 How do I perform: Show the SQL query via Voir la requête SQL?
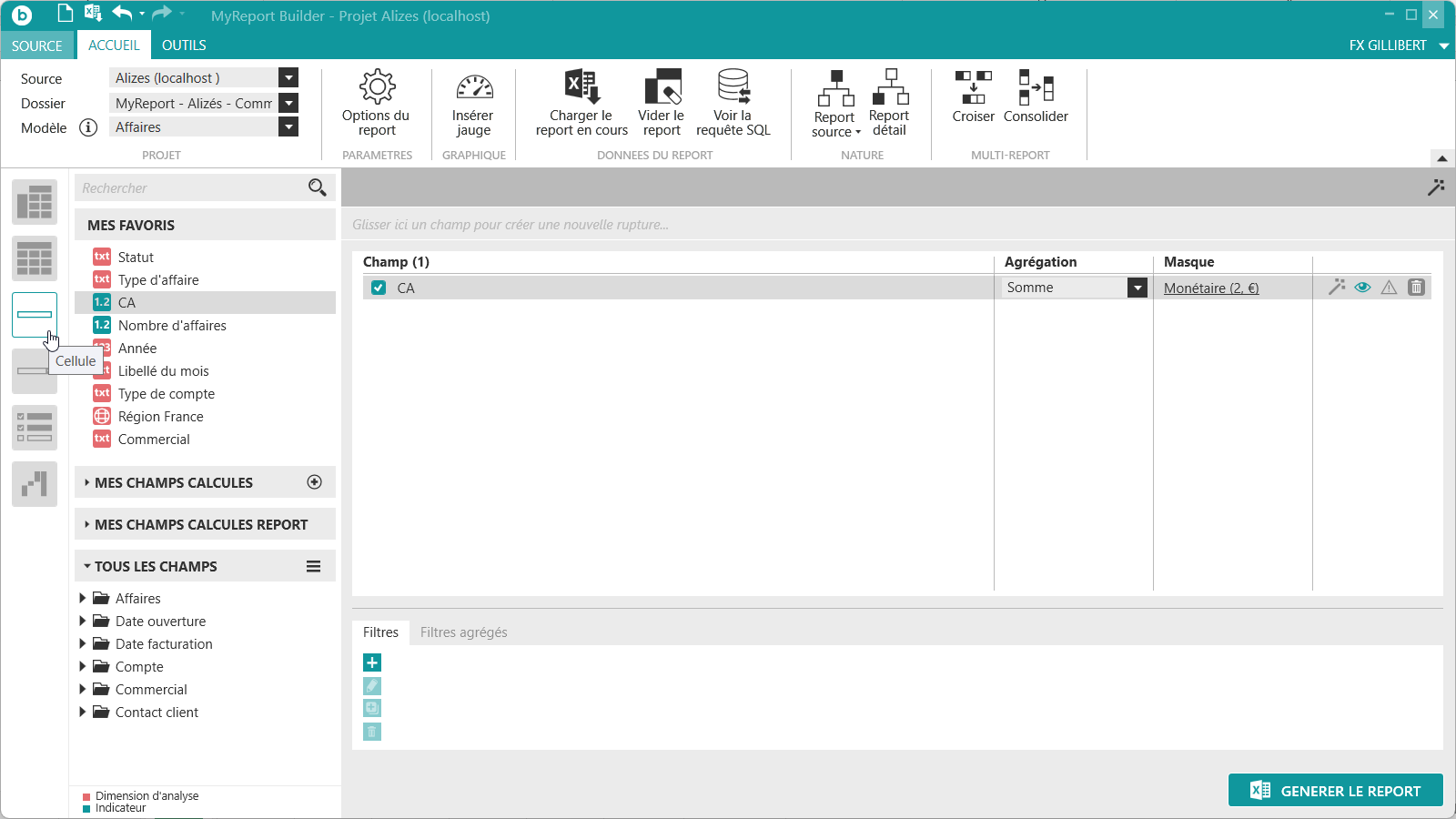(733, 103)
